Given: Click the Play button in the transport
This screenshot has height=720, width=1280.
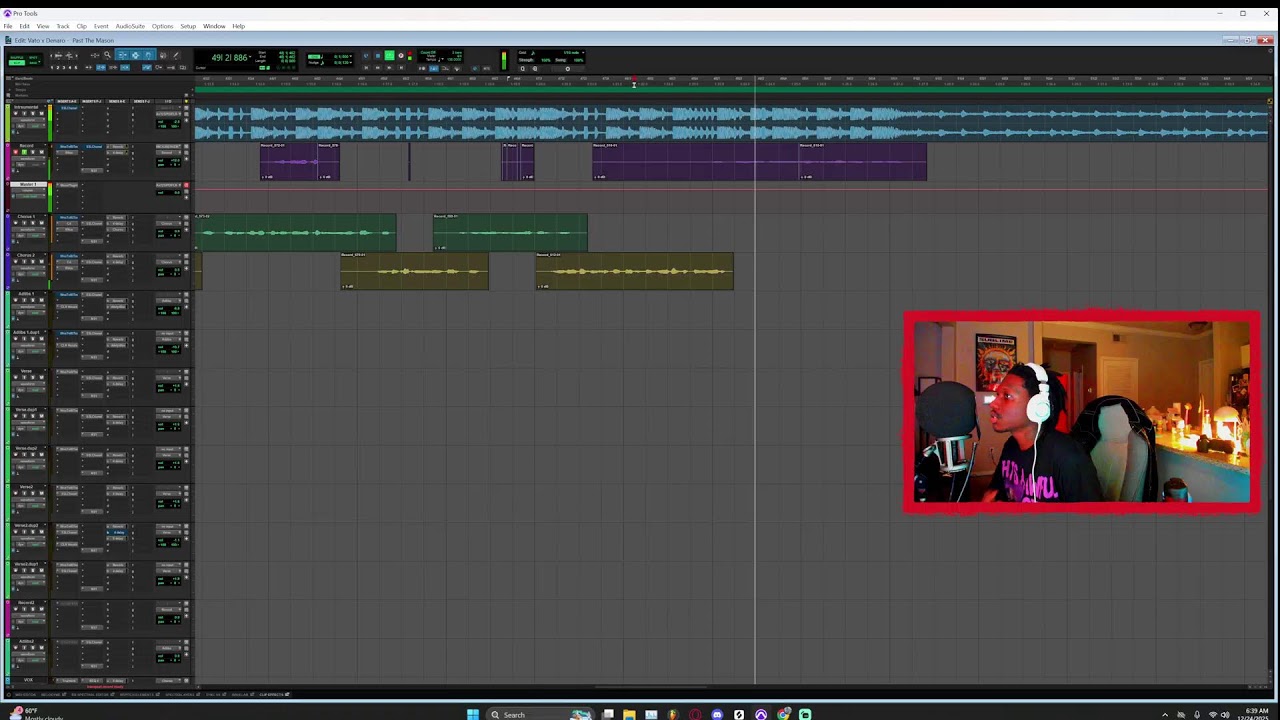Looking at the screenshot, I should tap(389, 55).
